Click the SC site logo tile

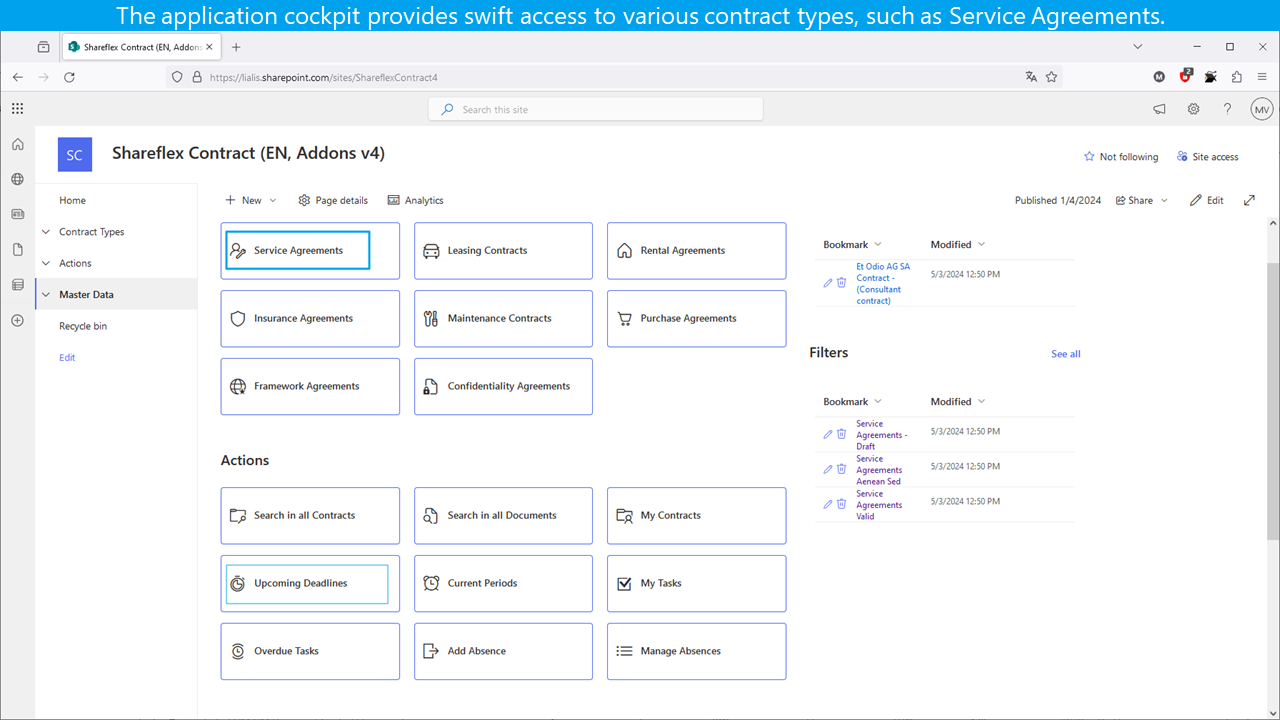click(75, 155)
